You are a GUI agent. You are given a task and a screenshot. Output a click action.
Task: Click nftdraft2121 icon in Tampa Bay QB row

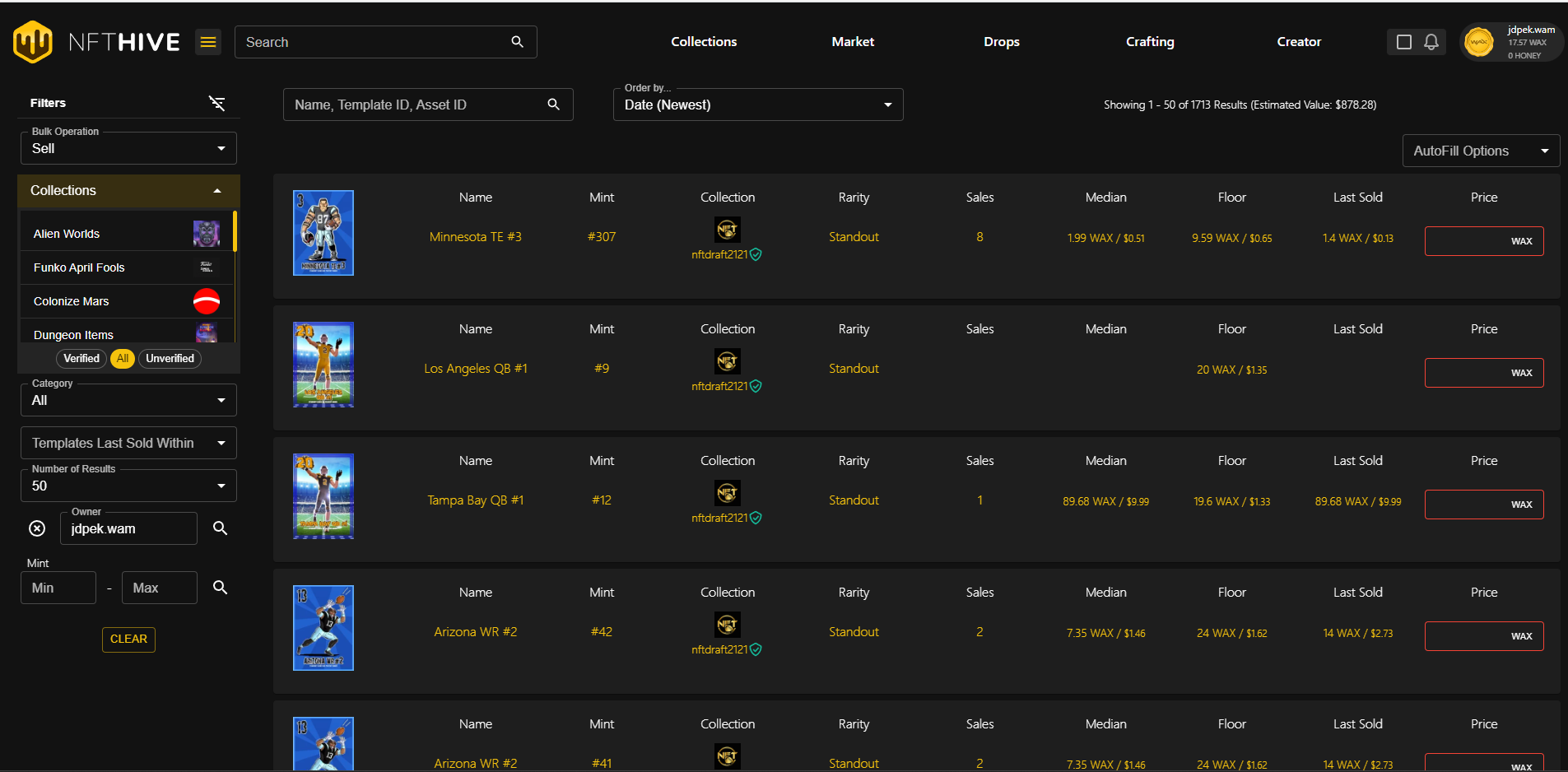pyautogui.click(x=727, y=493)
